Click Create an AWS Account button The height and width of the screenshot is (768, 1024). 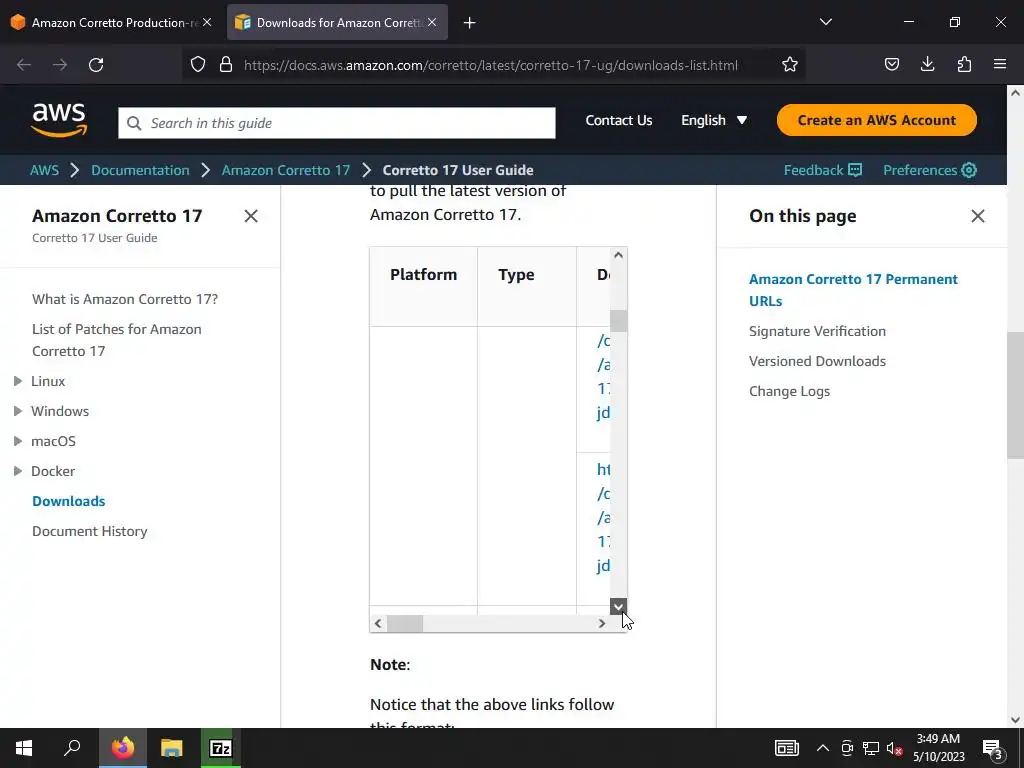(x=876, y=120)
